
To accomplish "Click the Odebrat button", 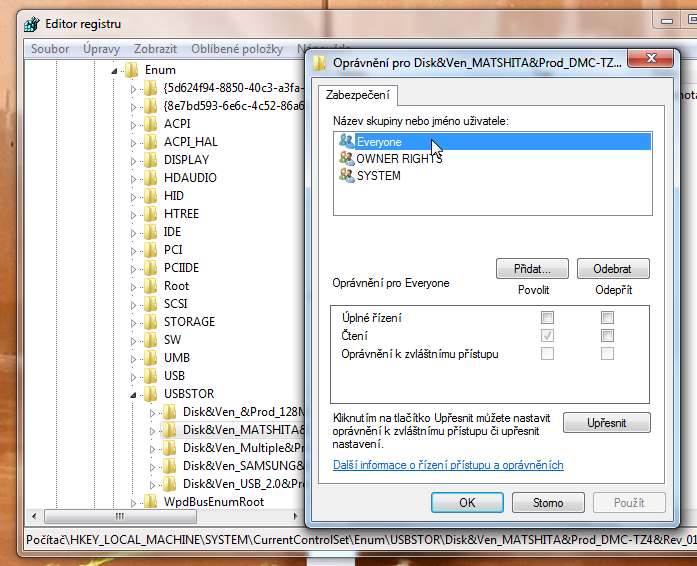I will point(613,269).
